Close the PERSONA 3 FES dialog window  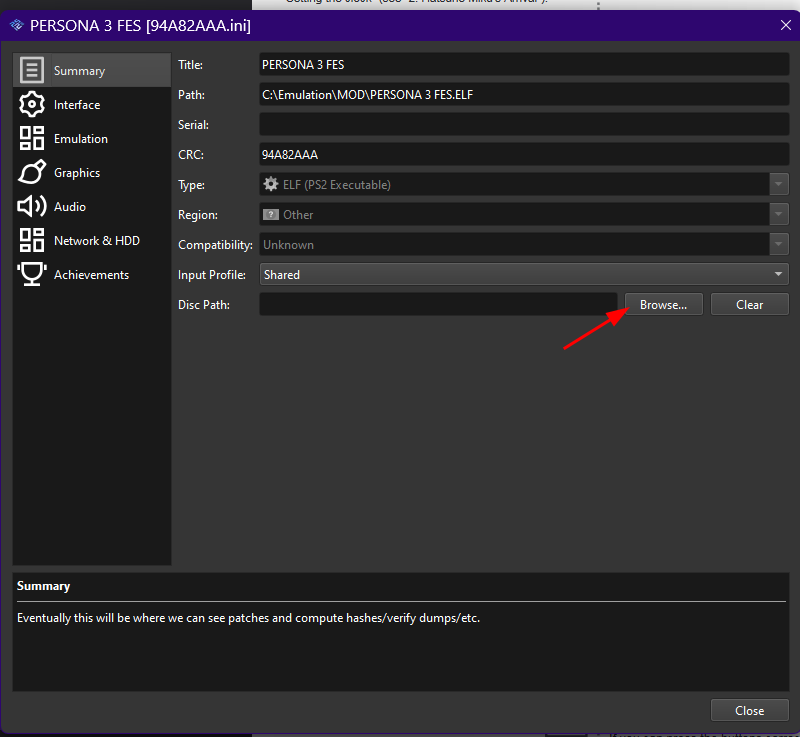[x=786, y=25]
